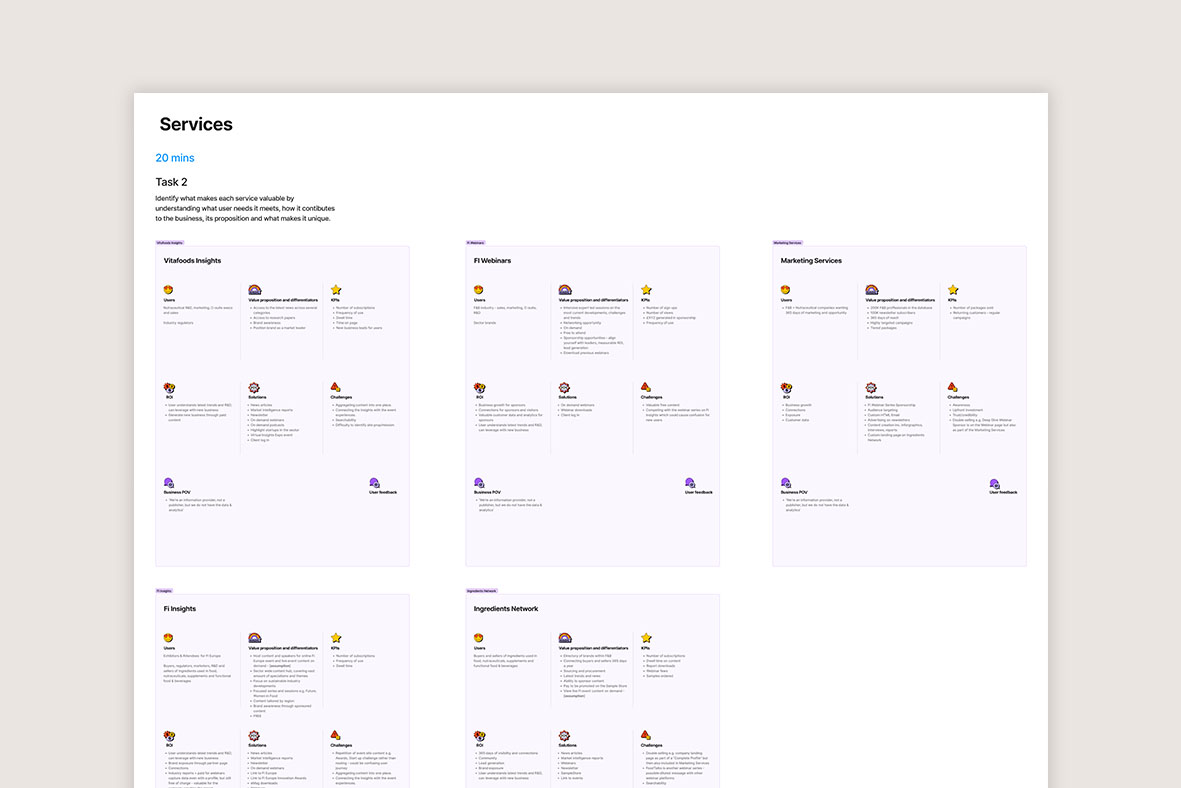Select the FI Webinars card title

coord(492,261)
